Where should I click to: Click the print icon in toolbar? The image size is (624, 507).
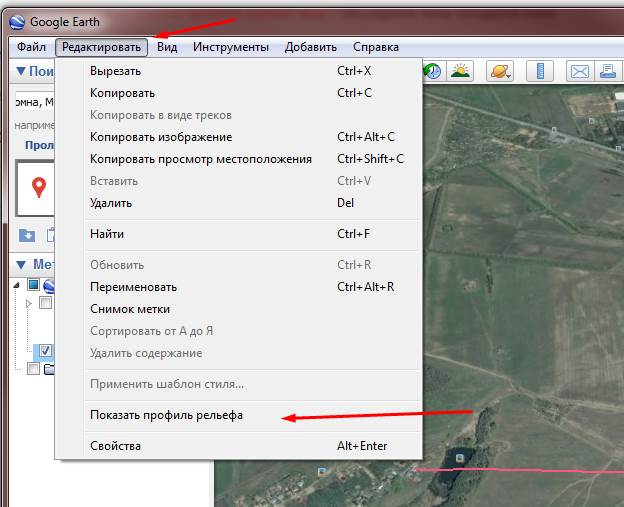pos(607,71)
